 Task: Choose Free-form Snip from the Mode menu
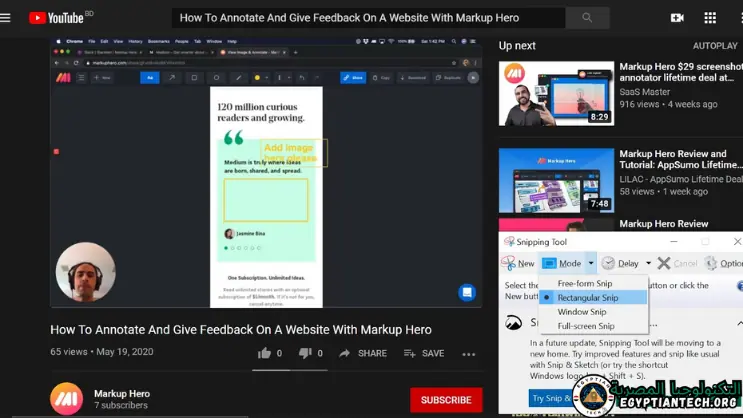585,284
